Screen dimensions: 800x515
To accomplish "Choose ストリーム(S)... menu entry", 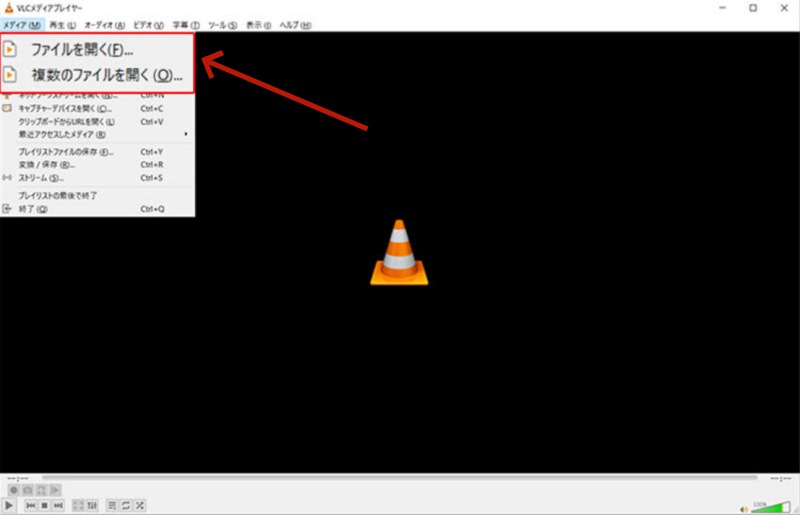I will (97, 178).
